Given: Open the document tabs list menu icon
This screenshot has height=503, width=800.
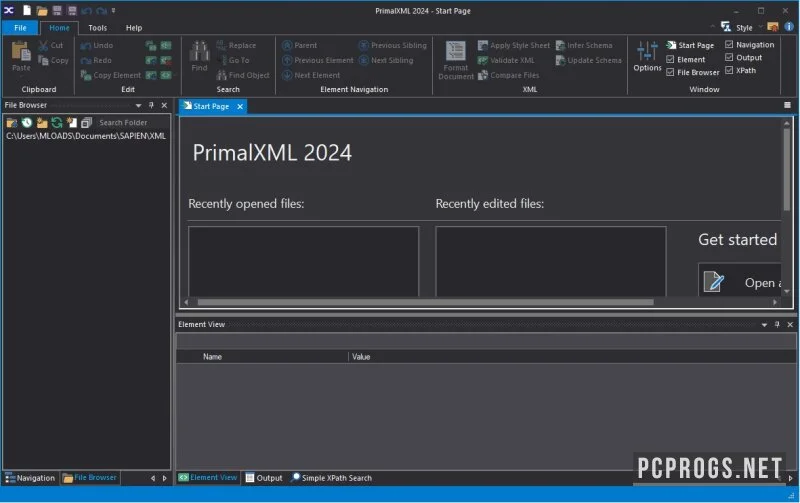Looking at the screenshot, I should (787, 105).
